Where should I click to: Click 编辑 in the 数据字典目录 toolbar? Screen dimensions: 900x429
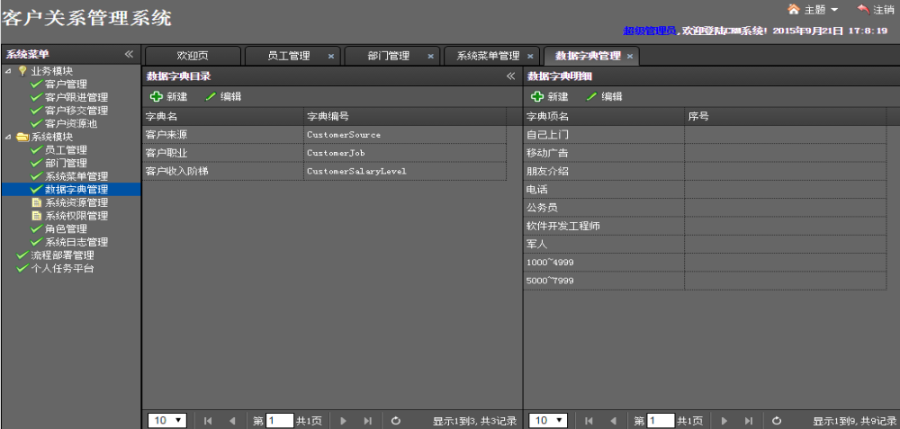[223, 97]
